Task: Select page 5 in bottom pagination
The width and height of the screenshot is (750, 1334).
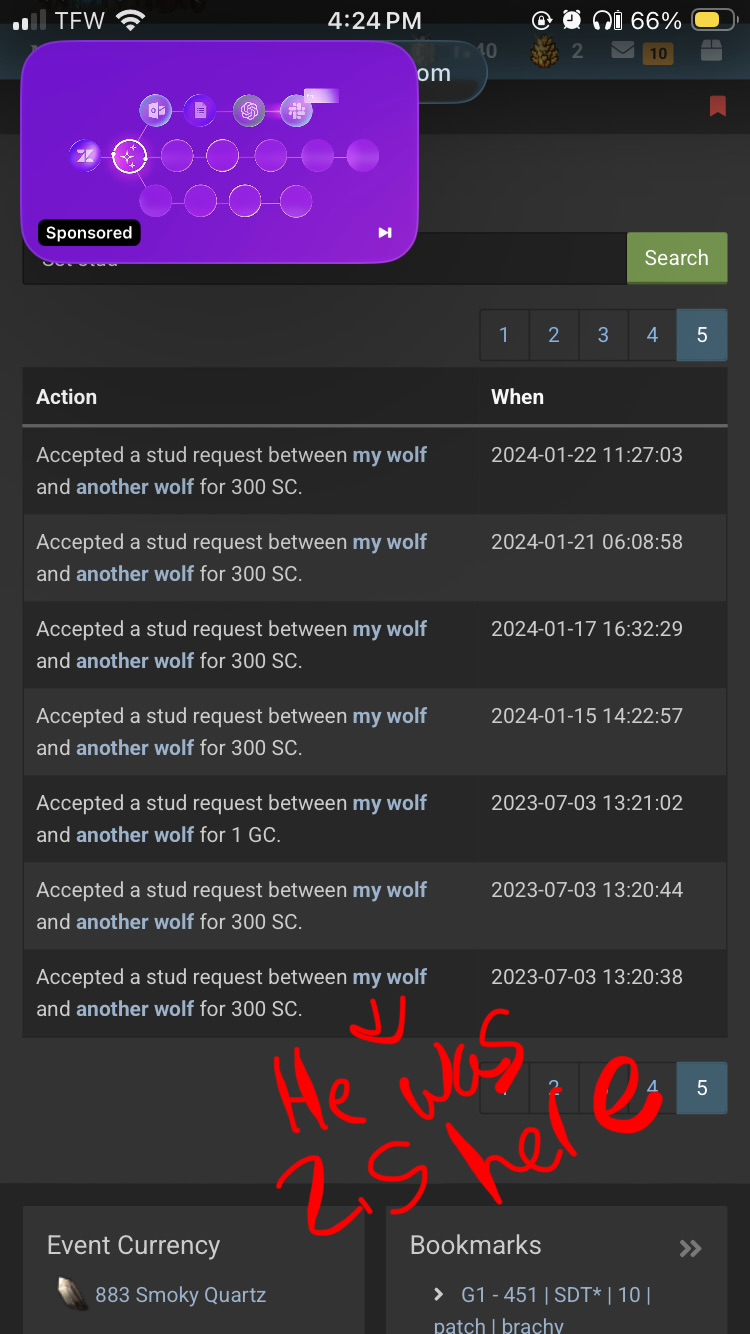Action: coord(702,1088)
